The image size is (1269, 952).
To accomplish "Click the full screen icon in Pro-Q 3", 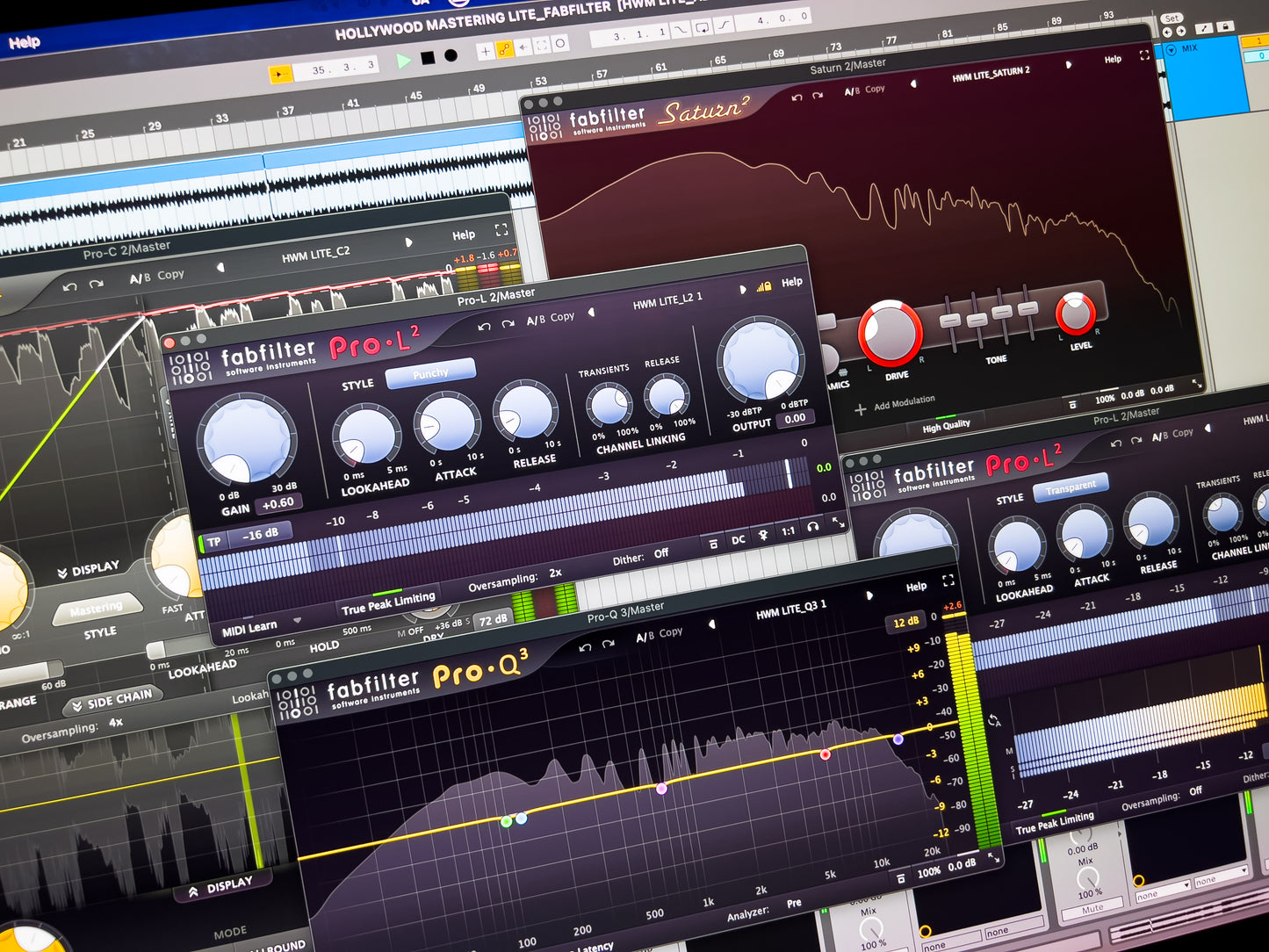I will (x=948, y=581).
